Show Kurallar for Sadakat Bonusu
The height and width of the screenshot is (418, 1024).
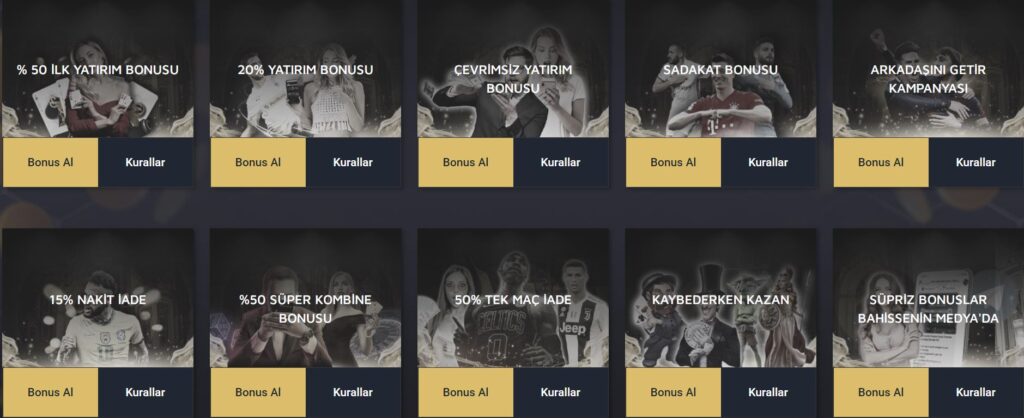(x=768, y=162)
